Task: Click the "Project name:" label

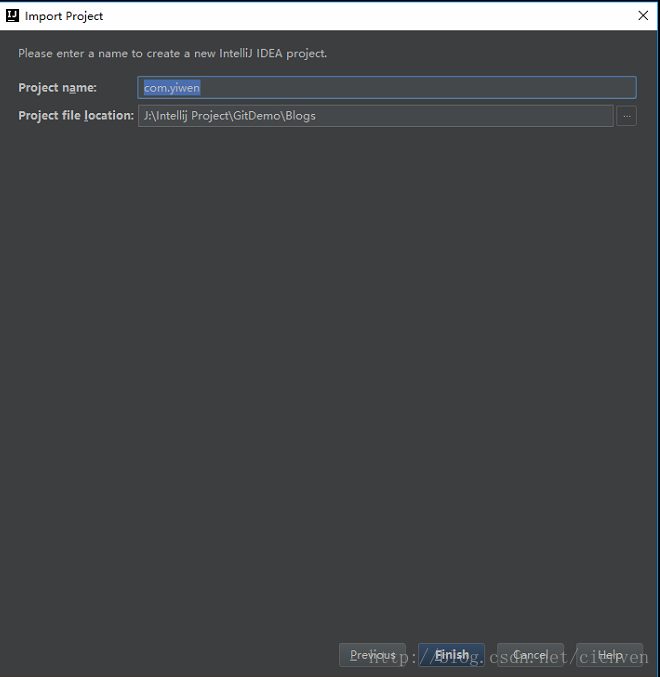Action: point(57,88)
